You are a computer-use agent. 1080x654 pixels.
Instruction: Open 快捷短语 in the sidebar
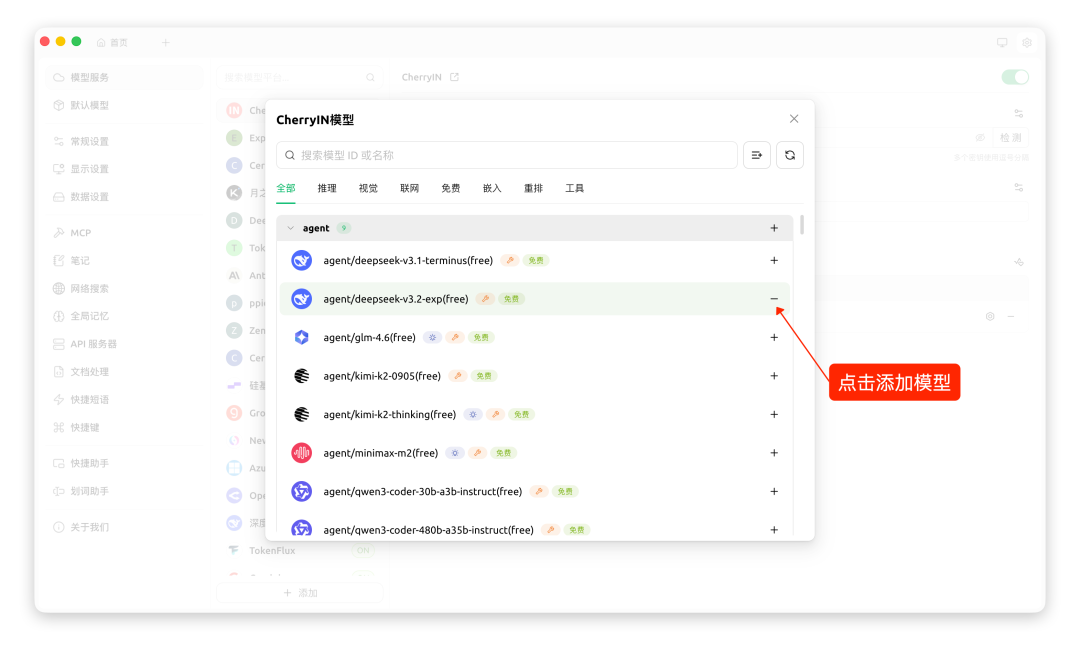pyautogui.click(x=124, y=399)
